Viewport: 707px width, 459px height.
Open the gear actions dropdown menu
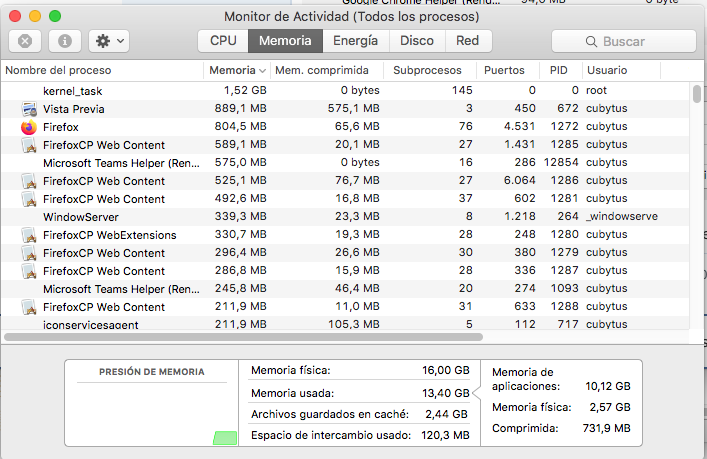(108, 41)
